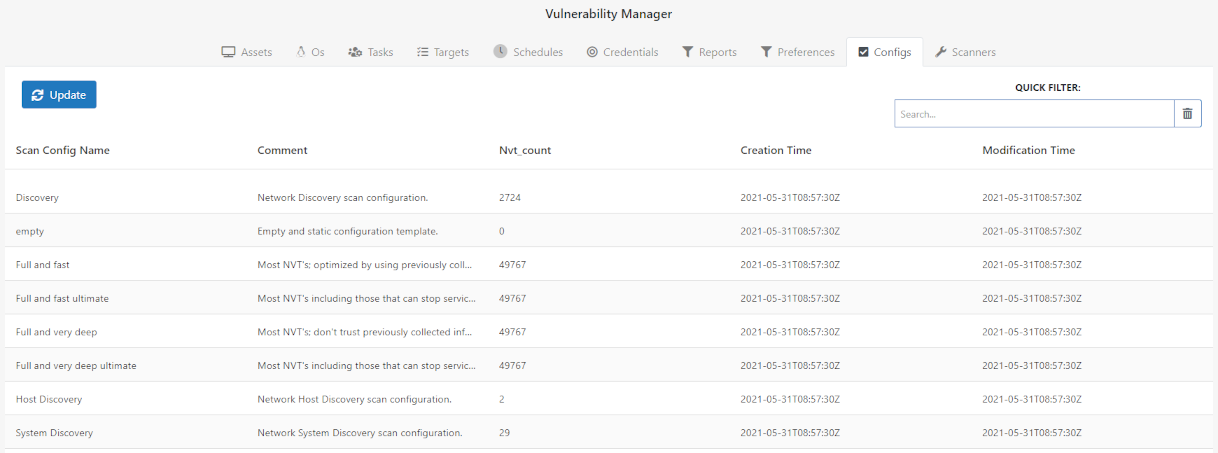Click 'Empty and static configuration template.' comment
Image resolution: width=1218 pixels, height=453 pixels.
[348, 231]
